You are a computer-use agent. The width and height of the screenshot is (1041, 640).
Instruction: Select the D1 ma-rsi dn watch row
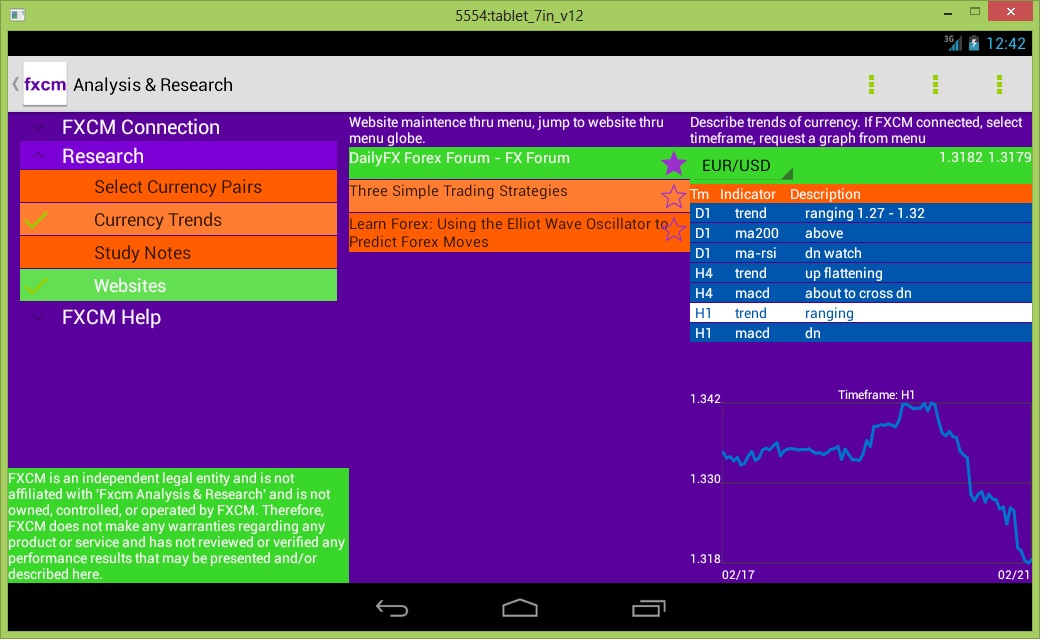(860, 253)
